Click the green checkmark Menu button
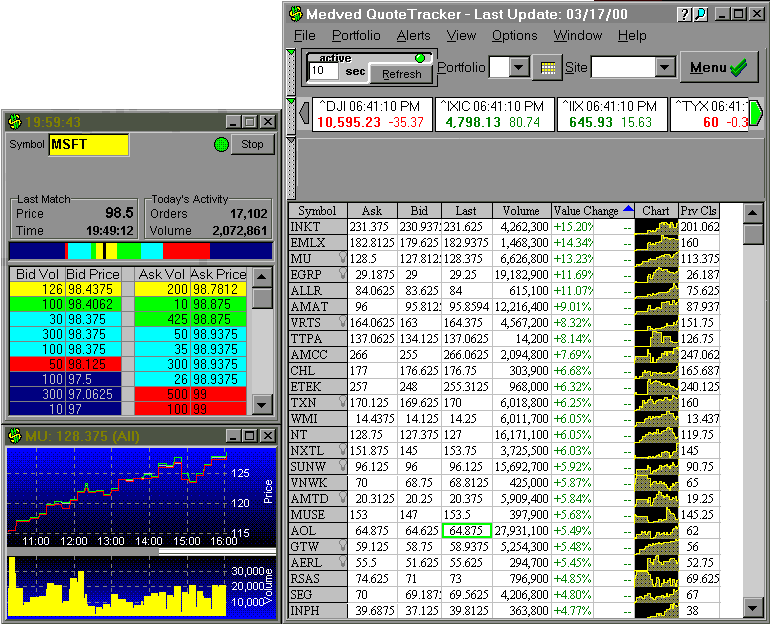 pos(719,68)
